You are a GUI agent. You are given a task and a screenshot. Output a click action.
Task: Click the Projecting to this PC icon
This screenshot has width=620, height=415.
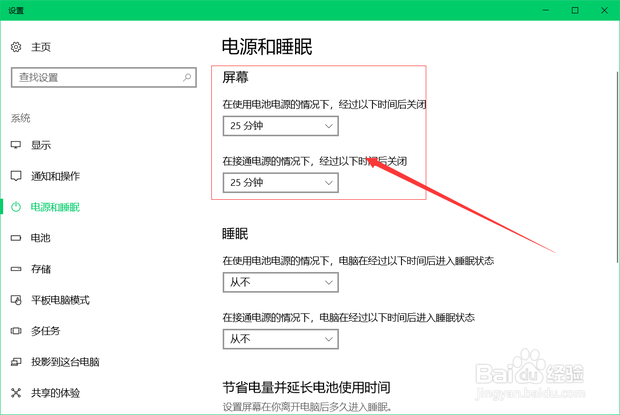[x=16, y=362]
